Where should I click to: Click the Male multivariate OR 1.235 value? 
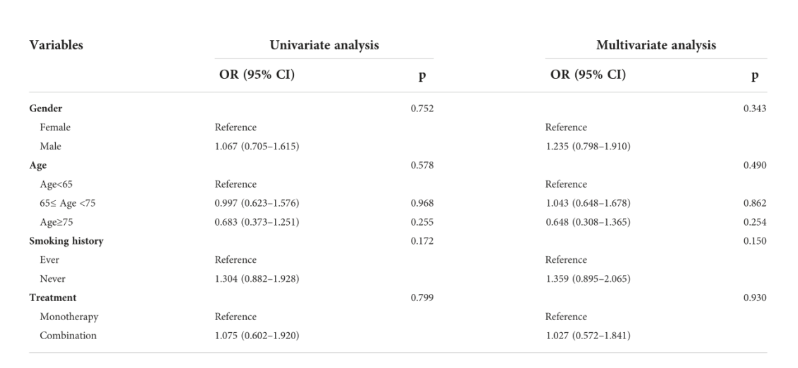point(588,147)
